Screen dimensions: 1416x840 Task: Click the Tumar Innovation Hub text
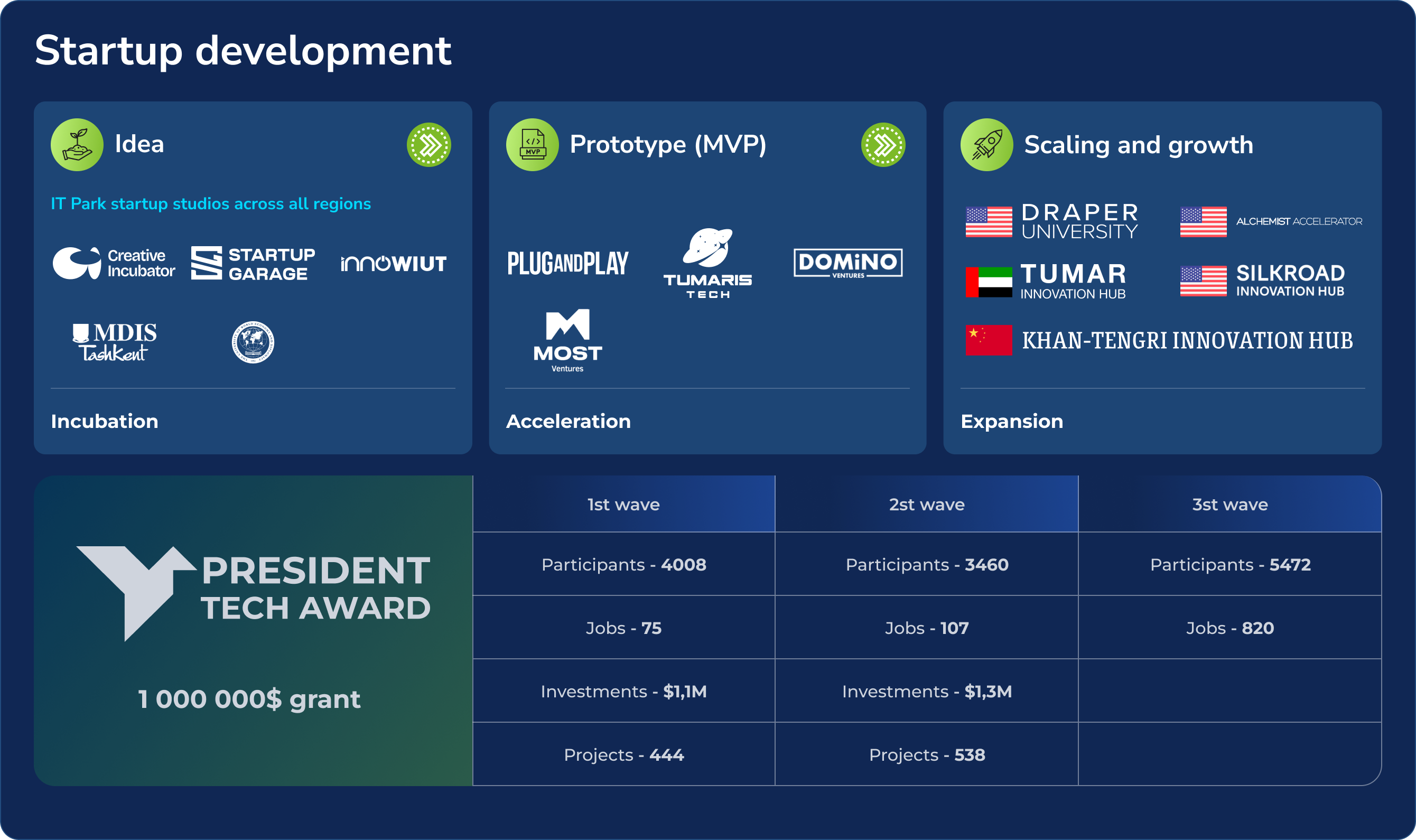(1074, 281)
